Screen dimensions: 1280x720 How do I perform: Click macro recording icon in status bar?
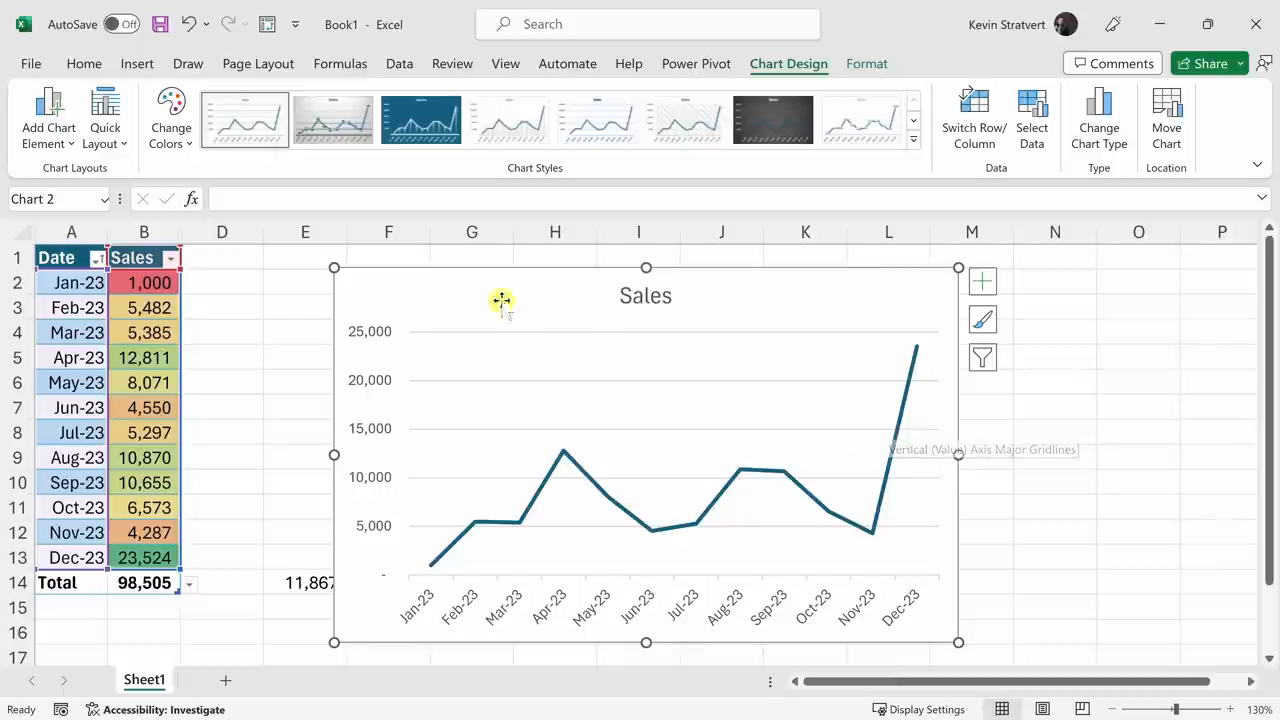(61, 709)
